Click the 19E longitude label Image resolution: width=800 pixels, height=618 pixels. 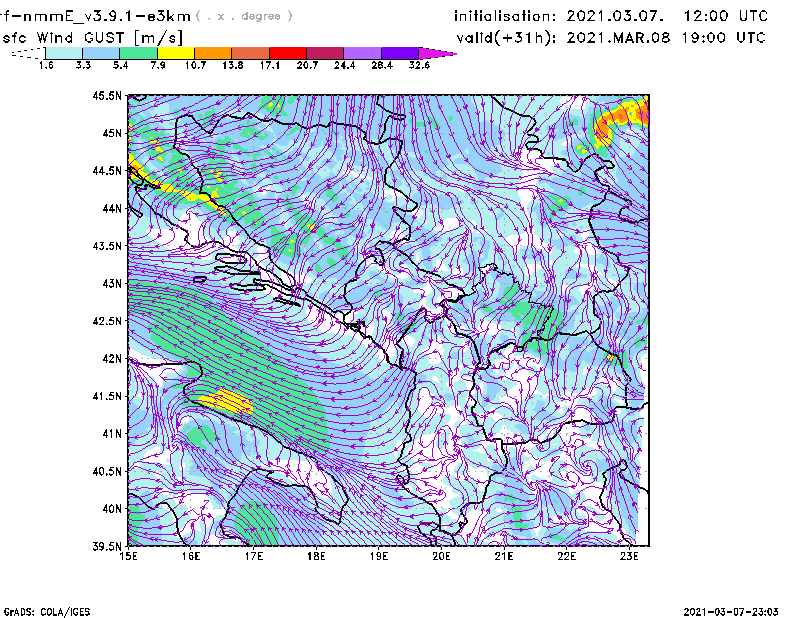point(379,556)
